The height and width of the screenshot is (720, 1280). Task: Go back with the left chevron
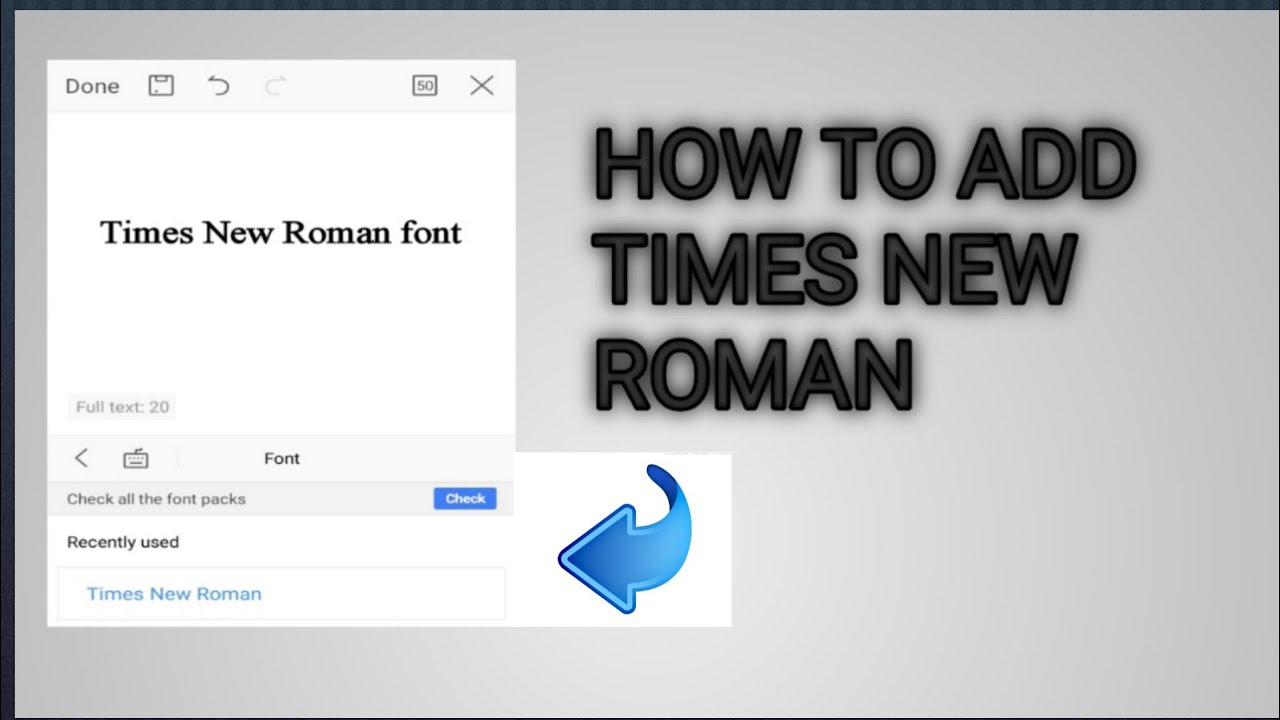point(82,458)
